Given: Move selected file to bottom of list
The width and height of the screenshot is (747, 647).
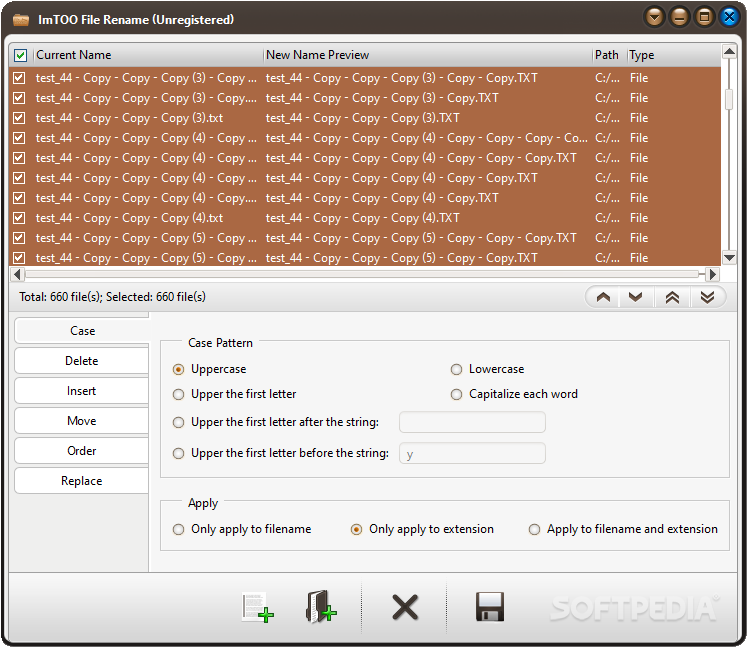Looking at the screenshot, I should coord(707,297).
